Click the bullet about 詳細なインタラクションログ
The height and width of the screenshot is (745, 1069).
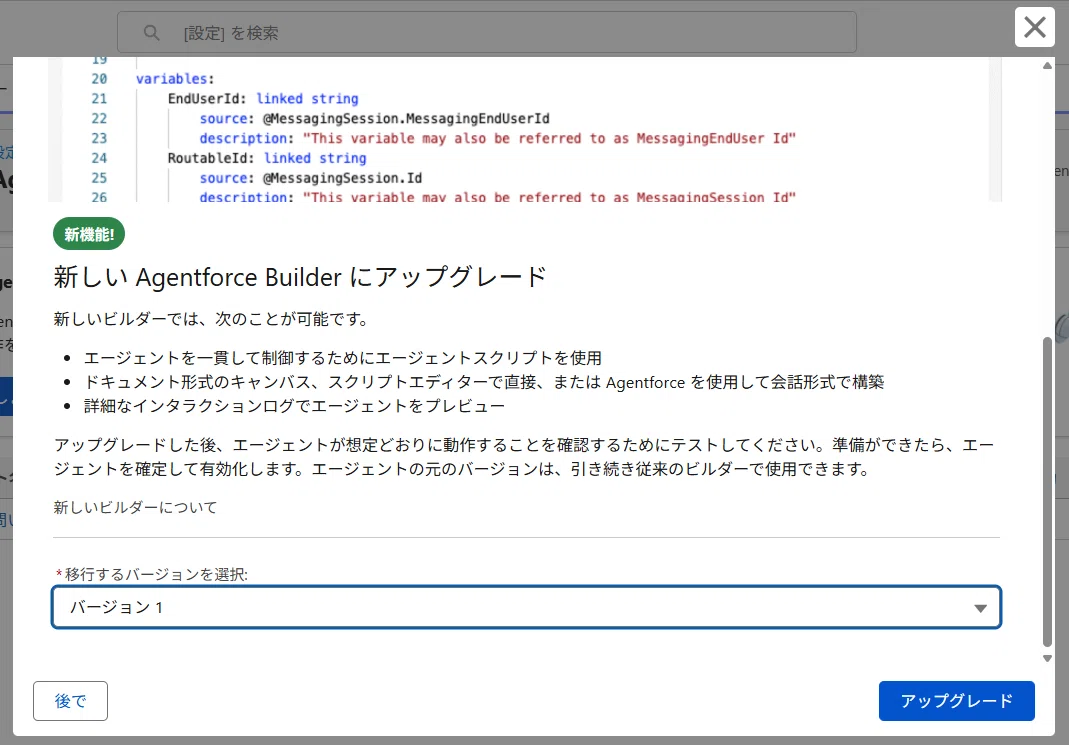pos(295,406)
